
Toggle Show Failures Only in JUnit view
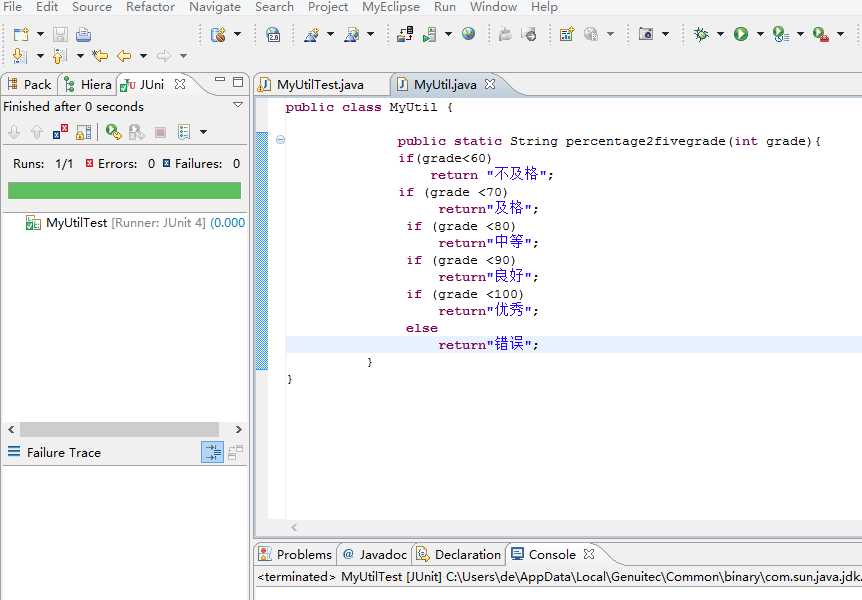60,132
